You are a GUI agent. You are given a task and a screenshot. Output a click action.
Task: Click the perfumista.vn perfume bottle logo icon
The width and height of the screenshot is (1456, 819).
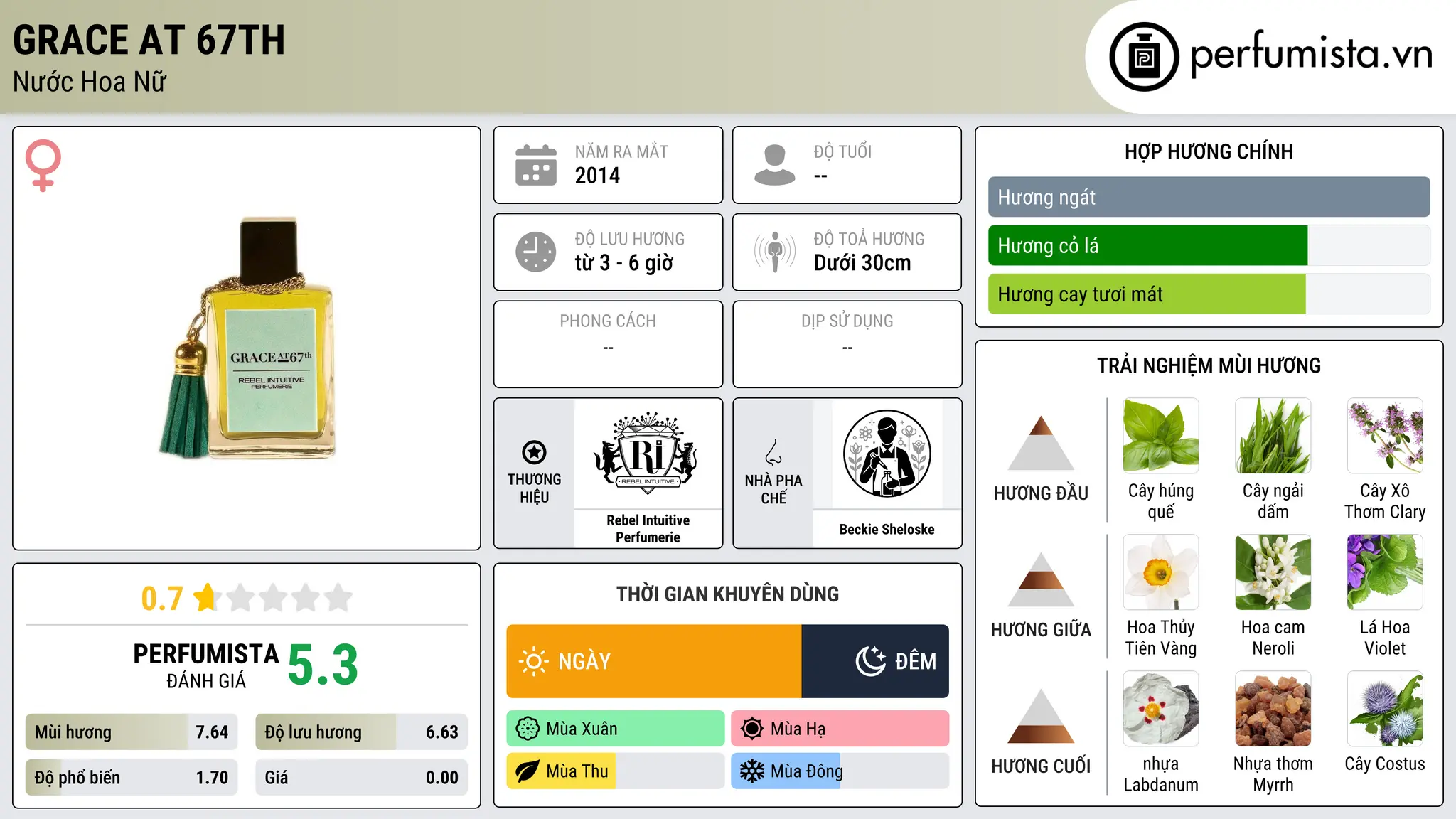pos(1144,57)
